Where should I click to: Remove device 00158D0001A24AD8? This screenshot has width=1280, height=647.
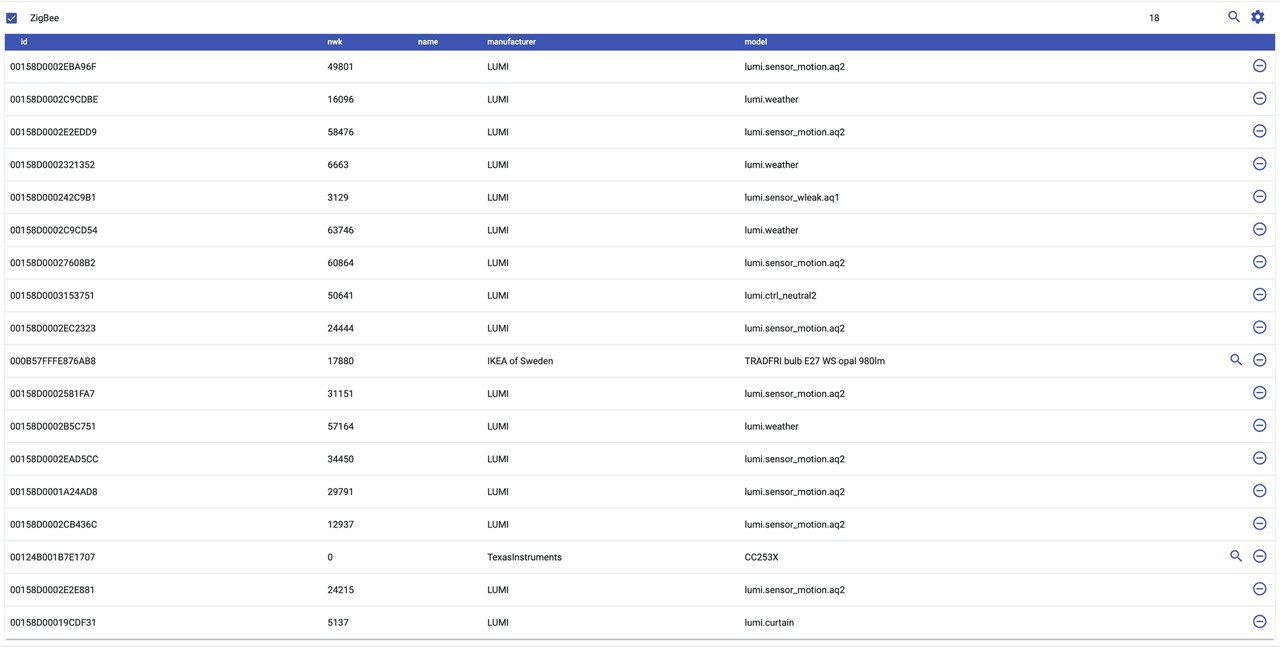pos(1260,490)
